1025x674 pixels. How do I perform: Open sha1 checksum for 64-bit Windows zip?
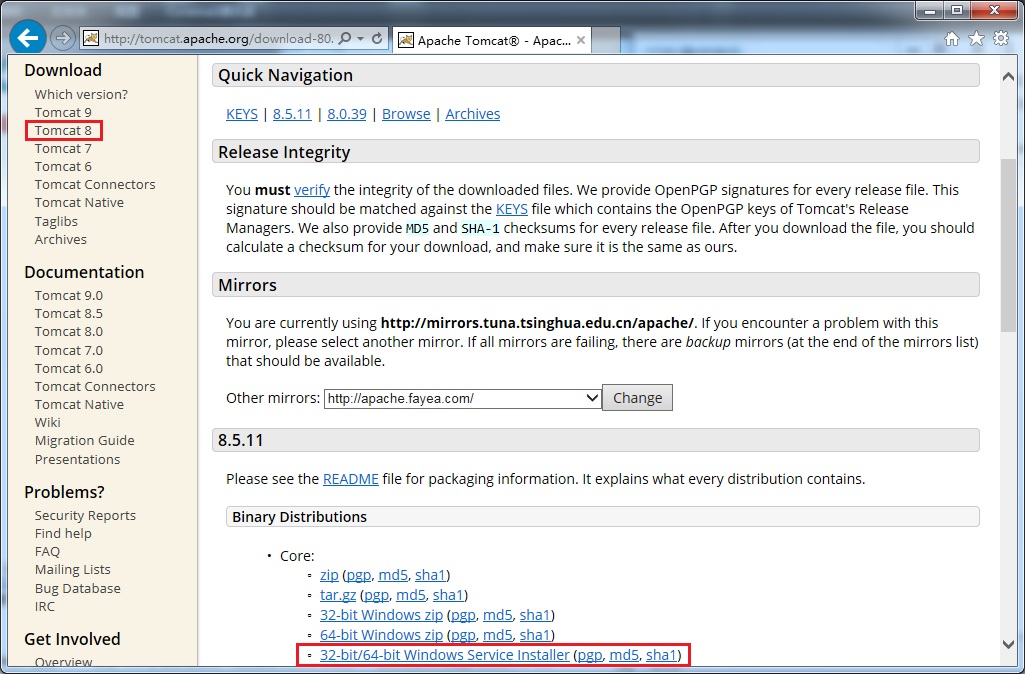[x=535, y=635]
